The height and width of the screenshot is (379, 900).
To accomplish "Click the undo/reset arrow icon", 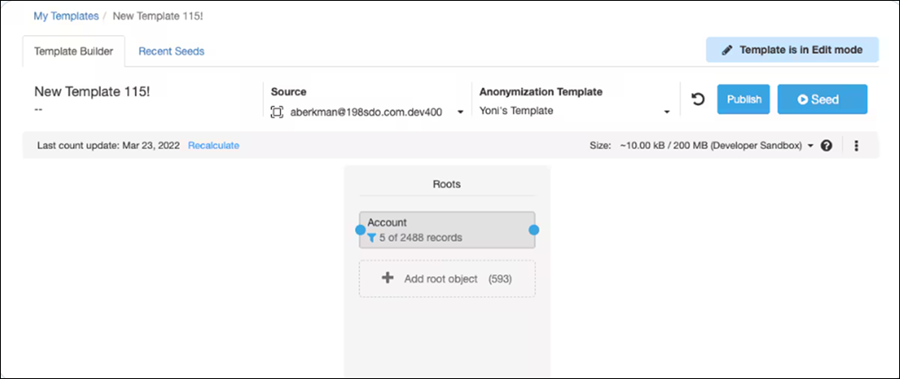I will pos(697,99).
